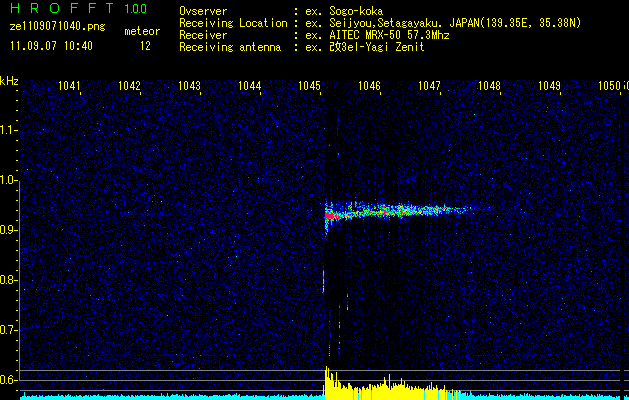Click the kHz axis unit label
This screenshot has width=629, height=400.
9,81
